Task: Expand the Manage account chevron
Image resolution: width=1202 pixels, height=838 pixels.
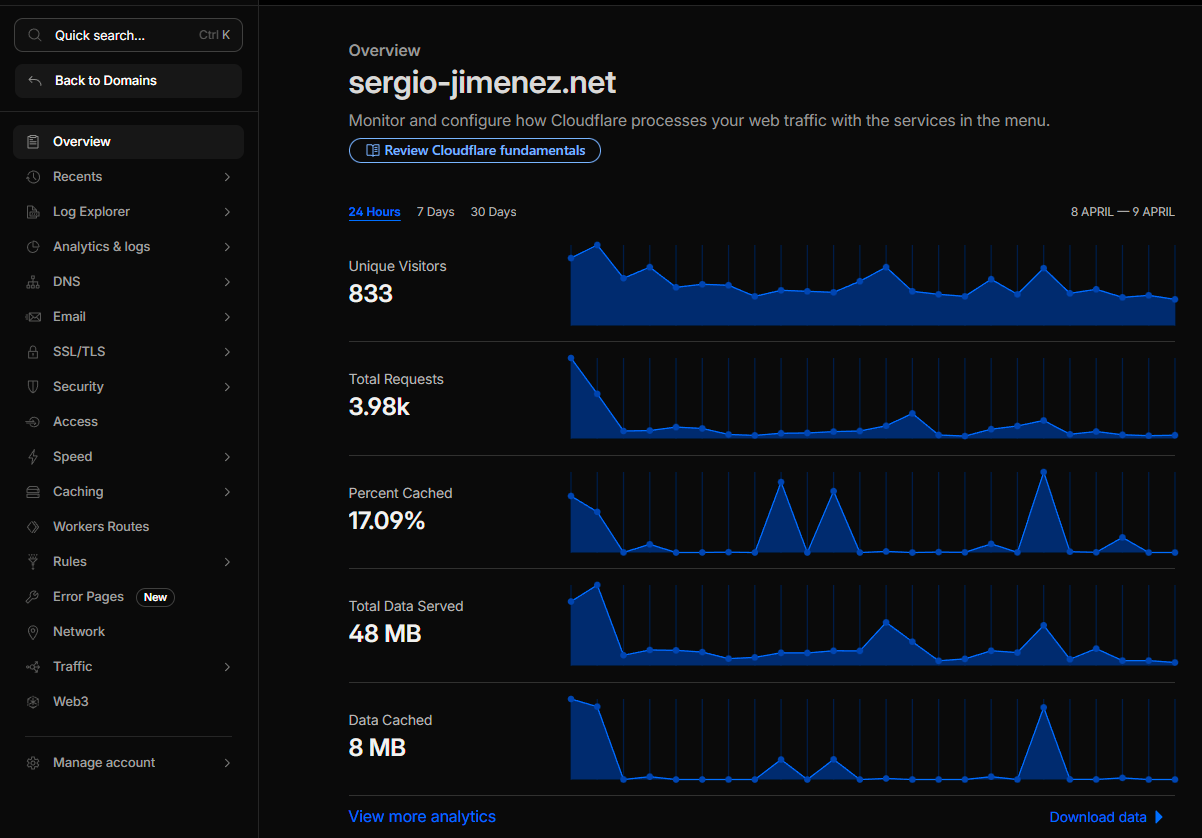Action: tap(227, 763)
